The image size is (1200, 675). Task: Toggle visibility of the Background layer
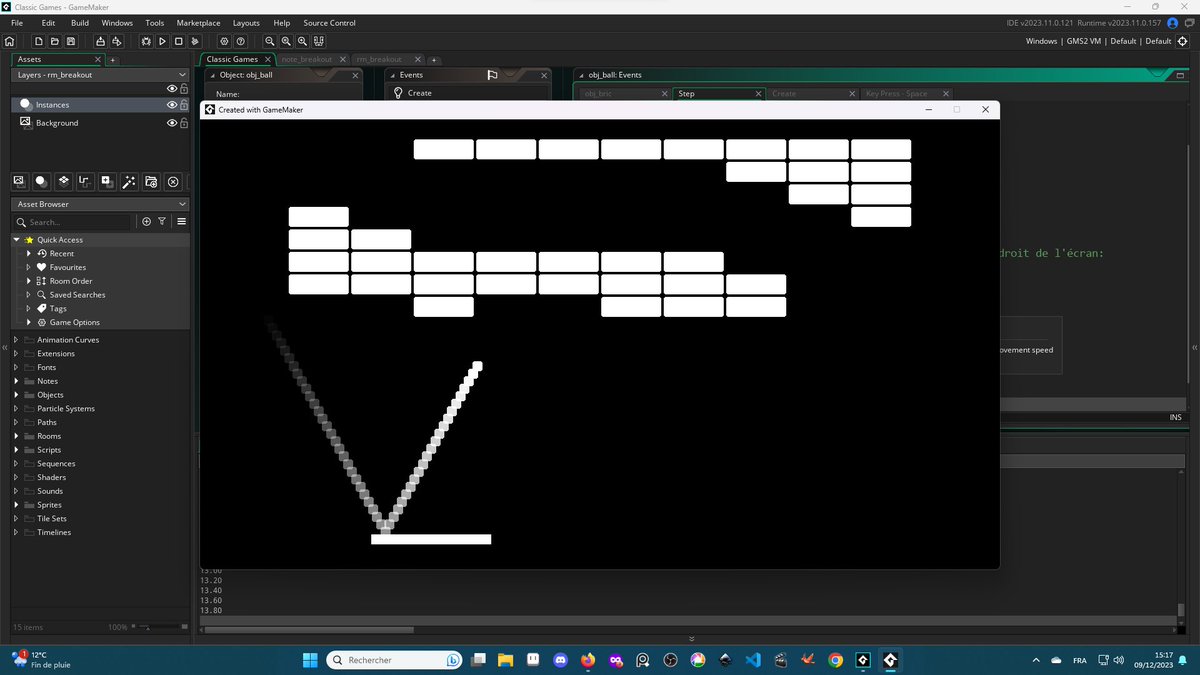pos(172,123)
